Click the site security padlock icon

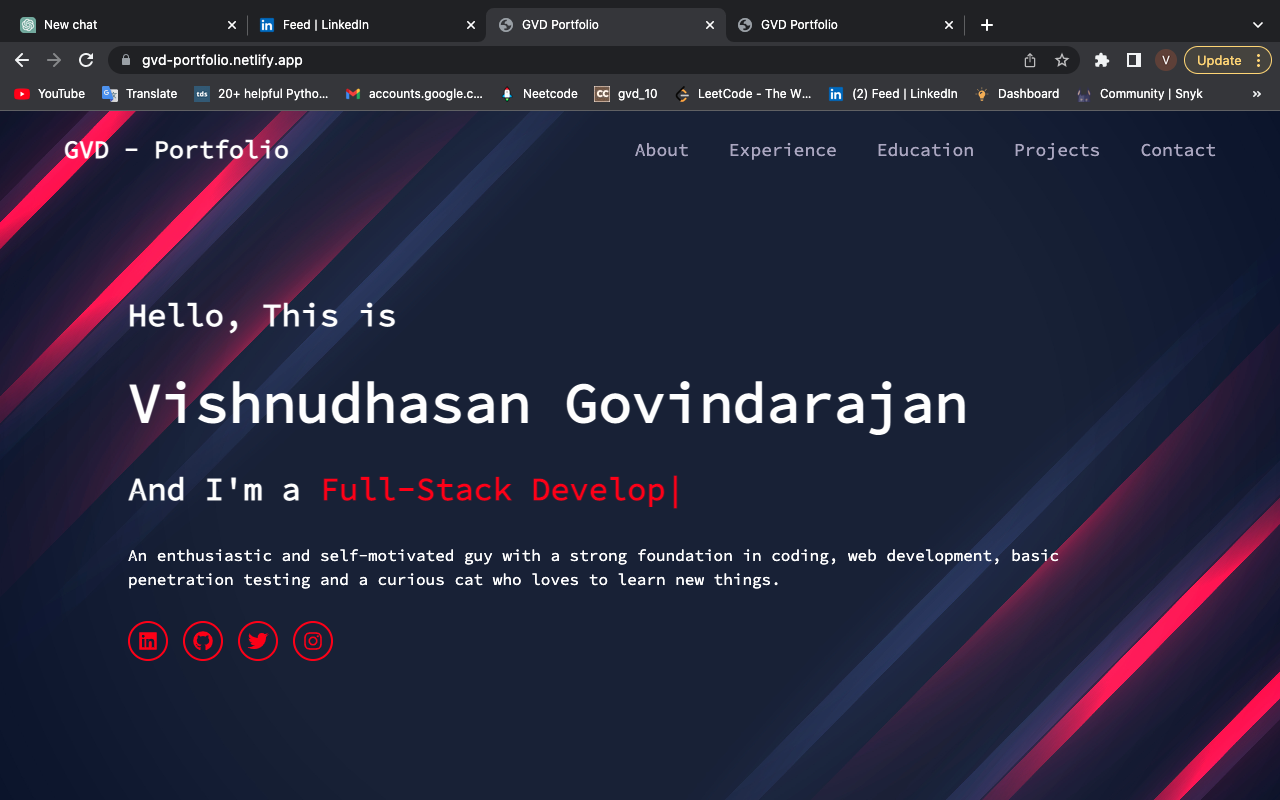tap(125, 60)
